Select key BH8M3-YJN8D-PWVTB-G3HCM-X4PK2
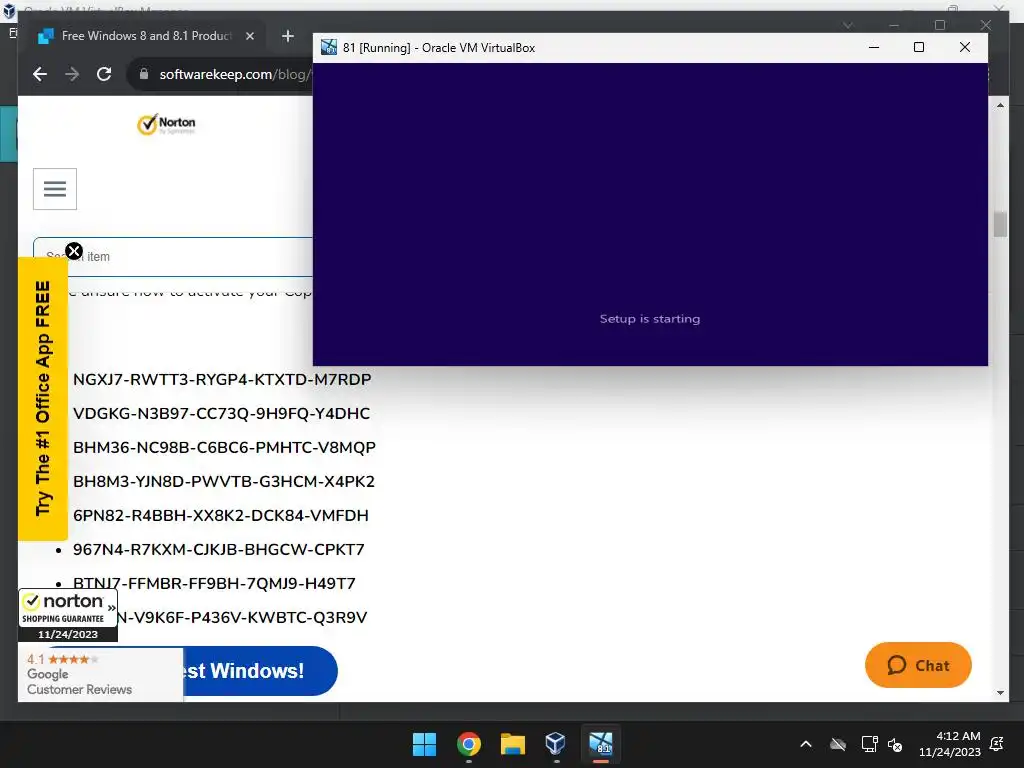This screenshot has height=768, width=1024. click(x=224, y=481)
